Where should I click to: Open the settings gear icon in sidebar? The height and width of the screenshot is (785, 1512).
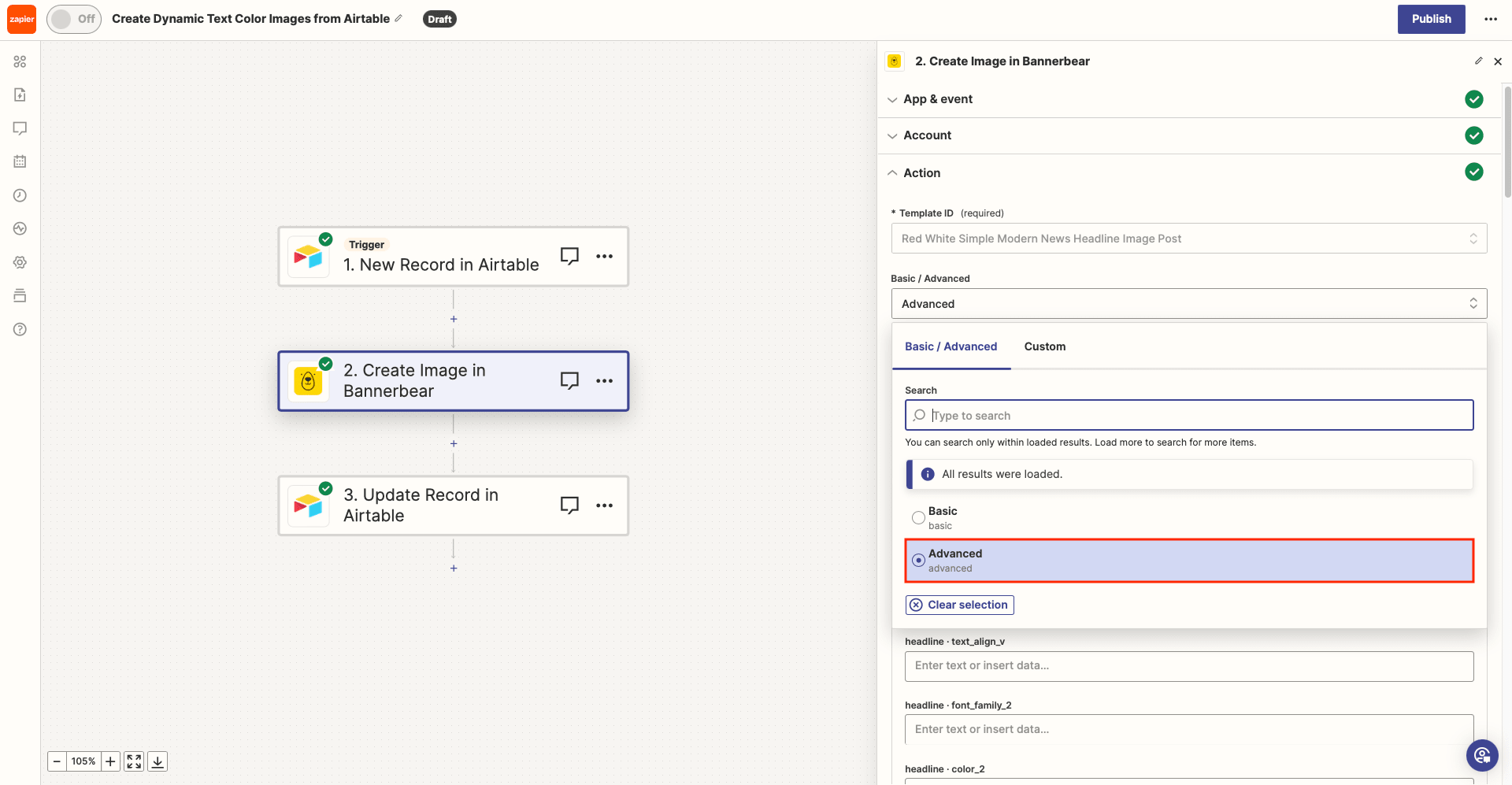20,262
